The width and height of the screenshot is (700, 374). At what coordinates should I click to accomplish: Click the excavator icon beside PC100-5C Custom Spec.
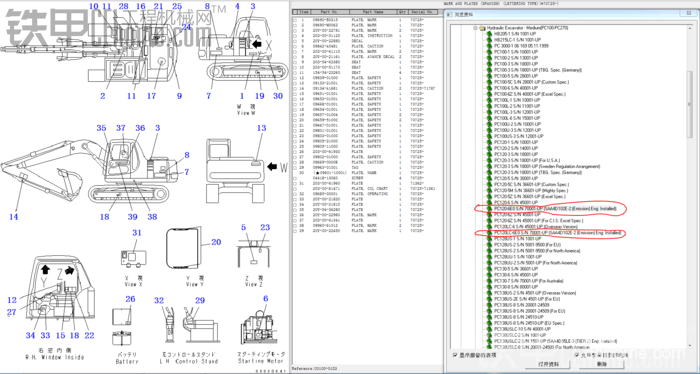click(x=489, y=82)
